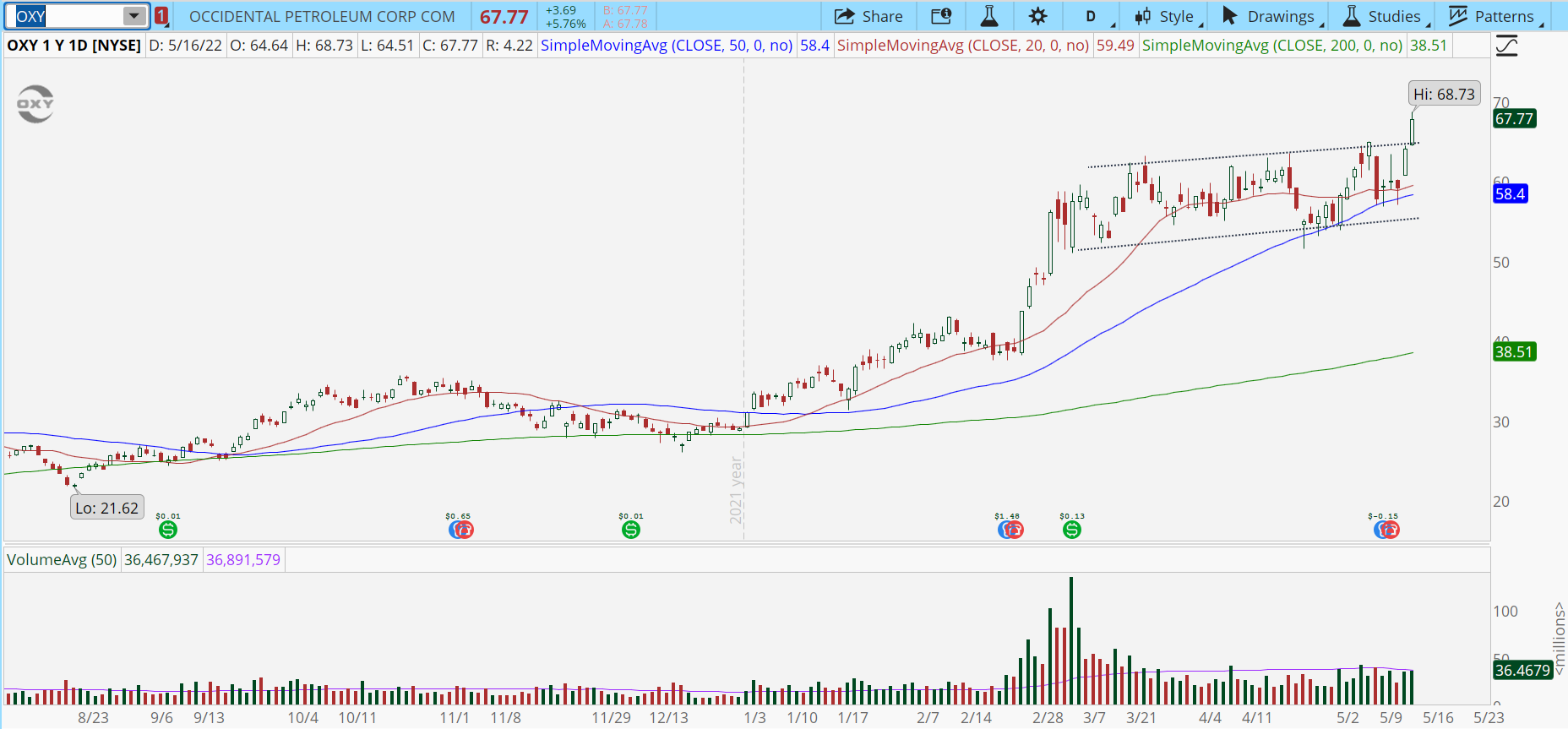Click the 12/13 date on time axis
The width and height of the screenshot is (1568, 729).
click(x=668, y=717)
